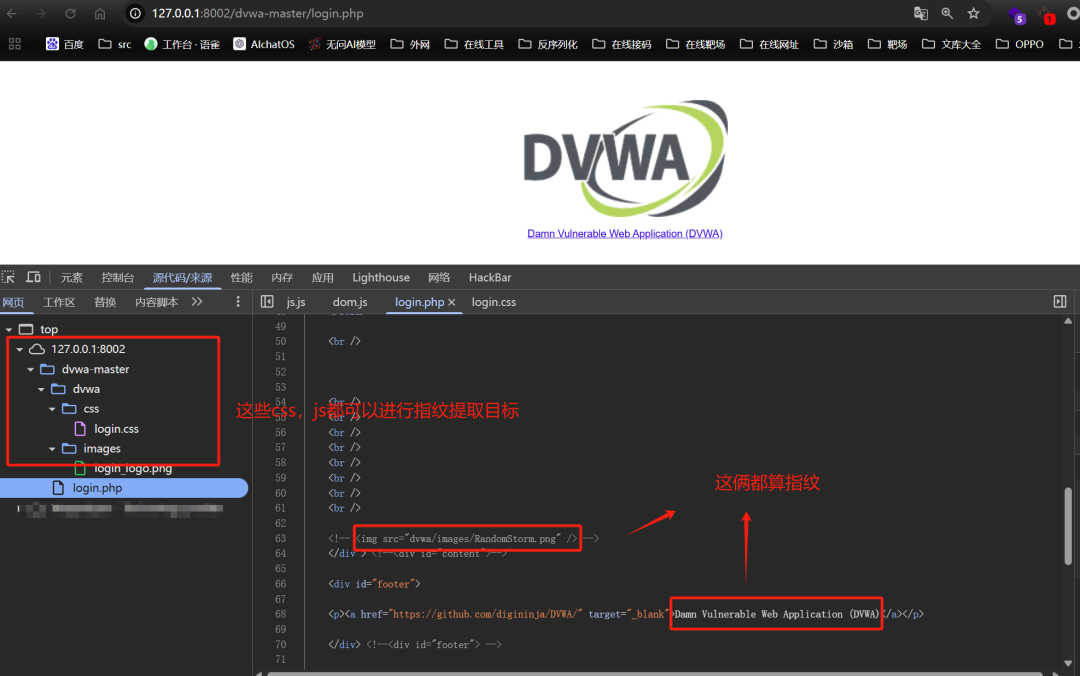The height and width of the screenshot is (676, 1080).
Task: Collapse the top frame tree node
Action: (x=9, y=329)
